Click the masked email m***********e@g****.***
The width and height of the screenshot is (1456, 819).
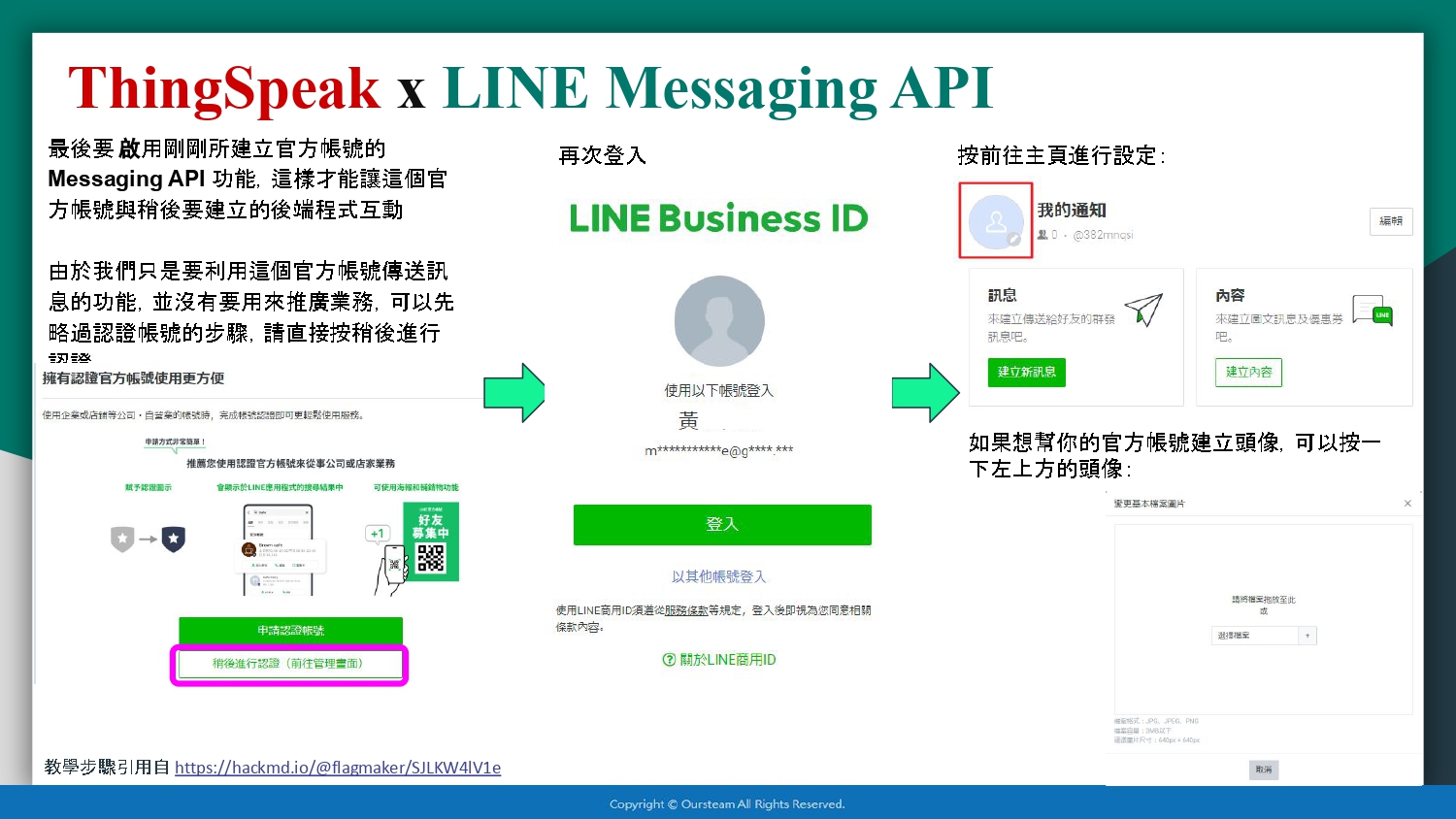click(719, 450)
